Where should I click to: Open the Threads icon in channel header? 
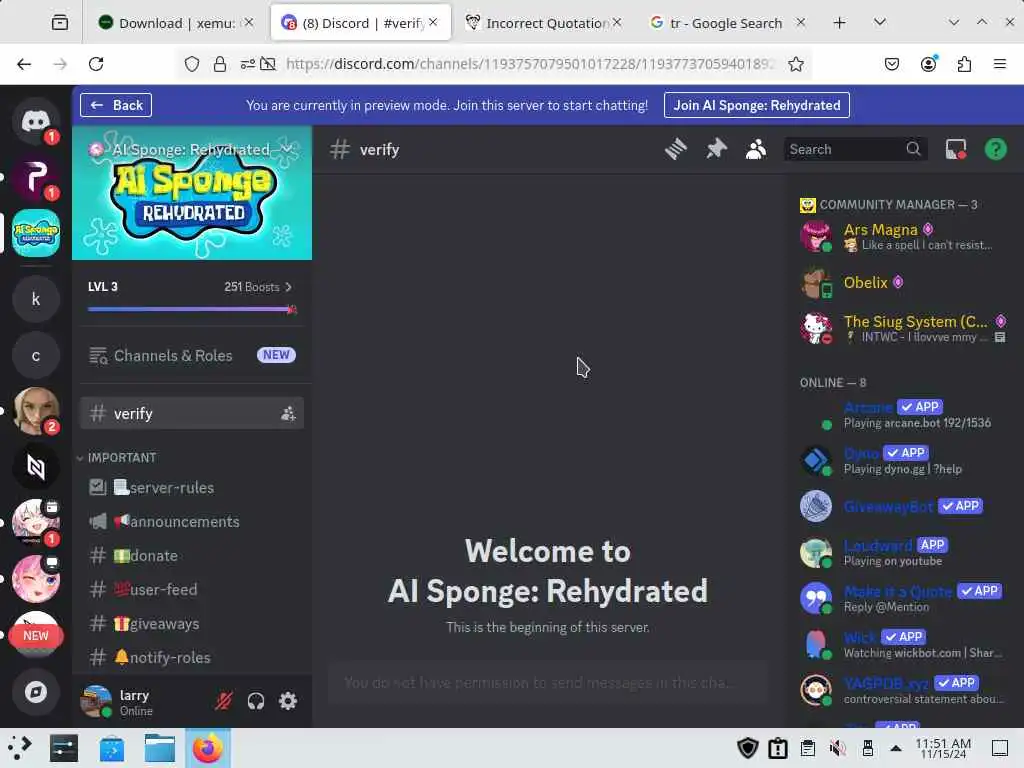(x=676, y=150)
